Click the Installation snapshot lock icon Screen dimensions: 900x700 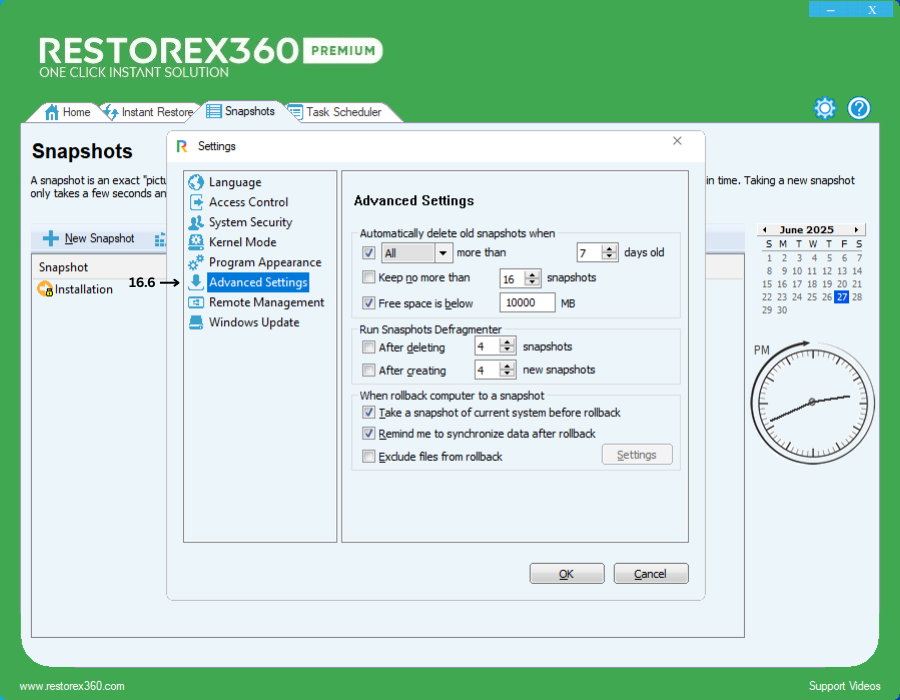[45, 290]
